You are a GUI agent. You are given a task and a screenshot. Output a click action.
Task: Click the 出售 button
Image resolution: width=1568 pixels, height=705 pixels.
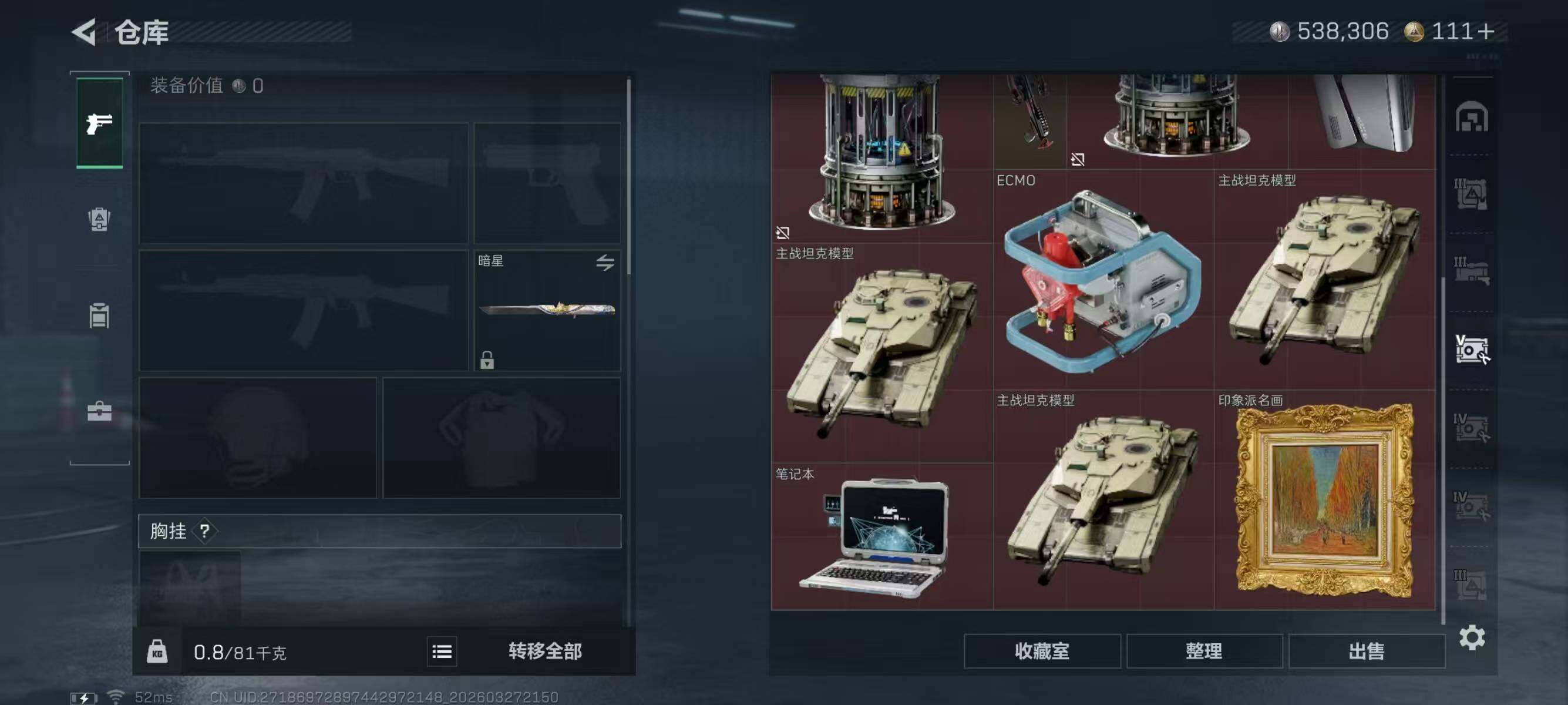tap(1366, 651)
